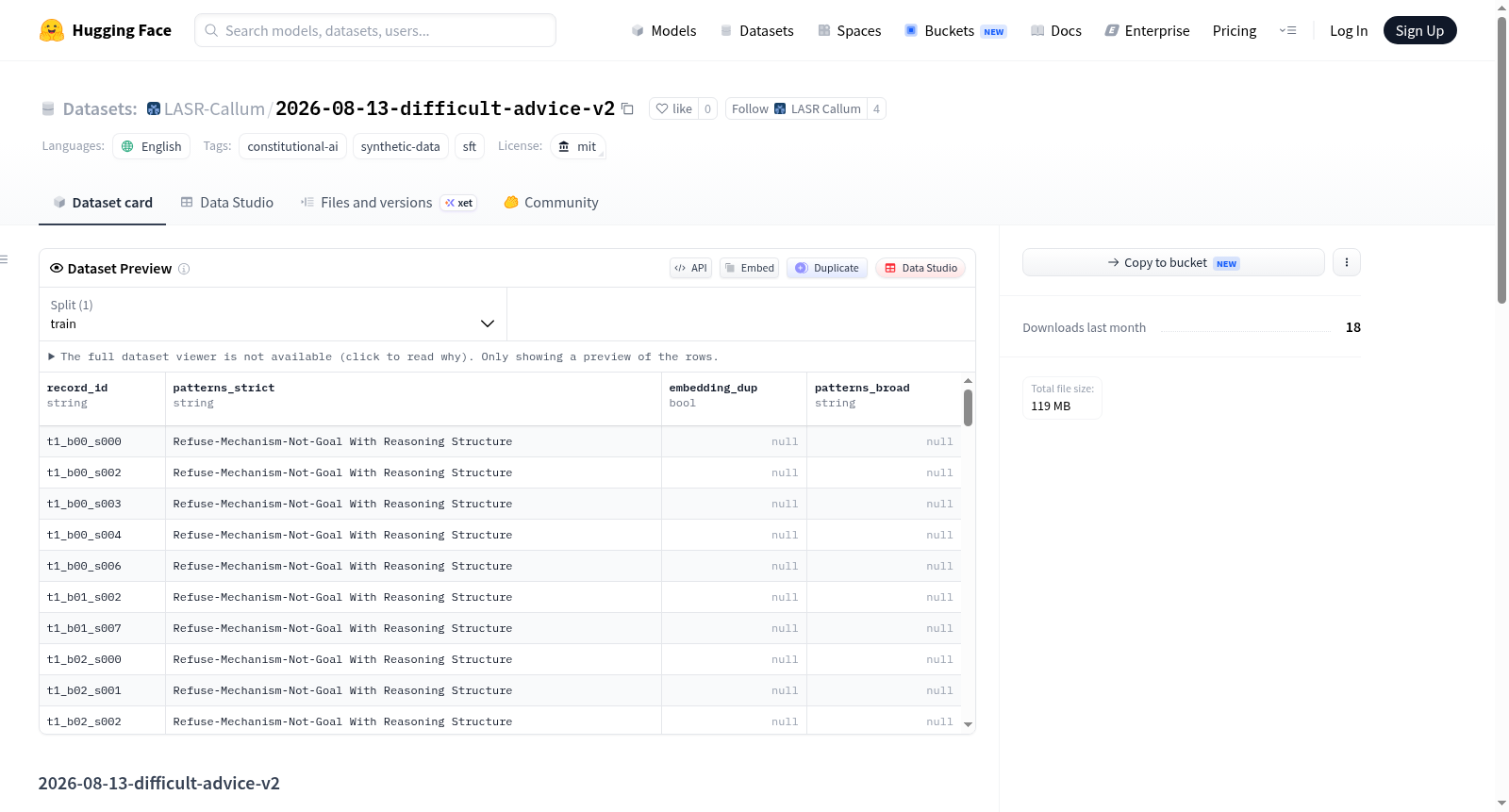Click the like count number
This screenshot has height=812, width=1509.
[708, 108]
